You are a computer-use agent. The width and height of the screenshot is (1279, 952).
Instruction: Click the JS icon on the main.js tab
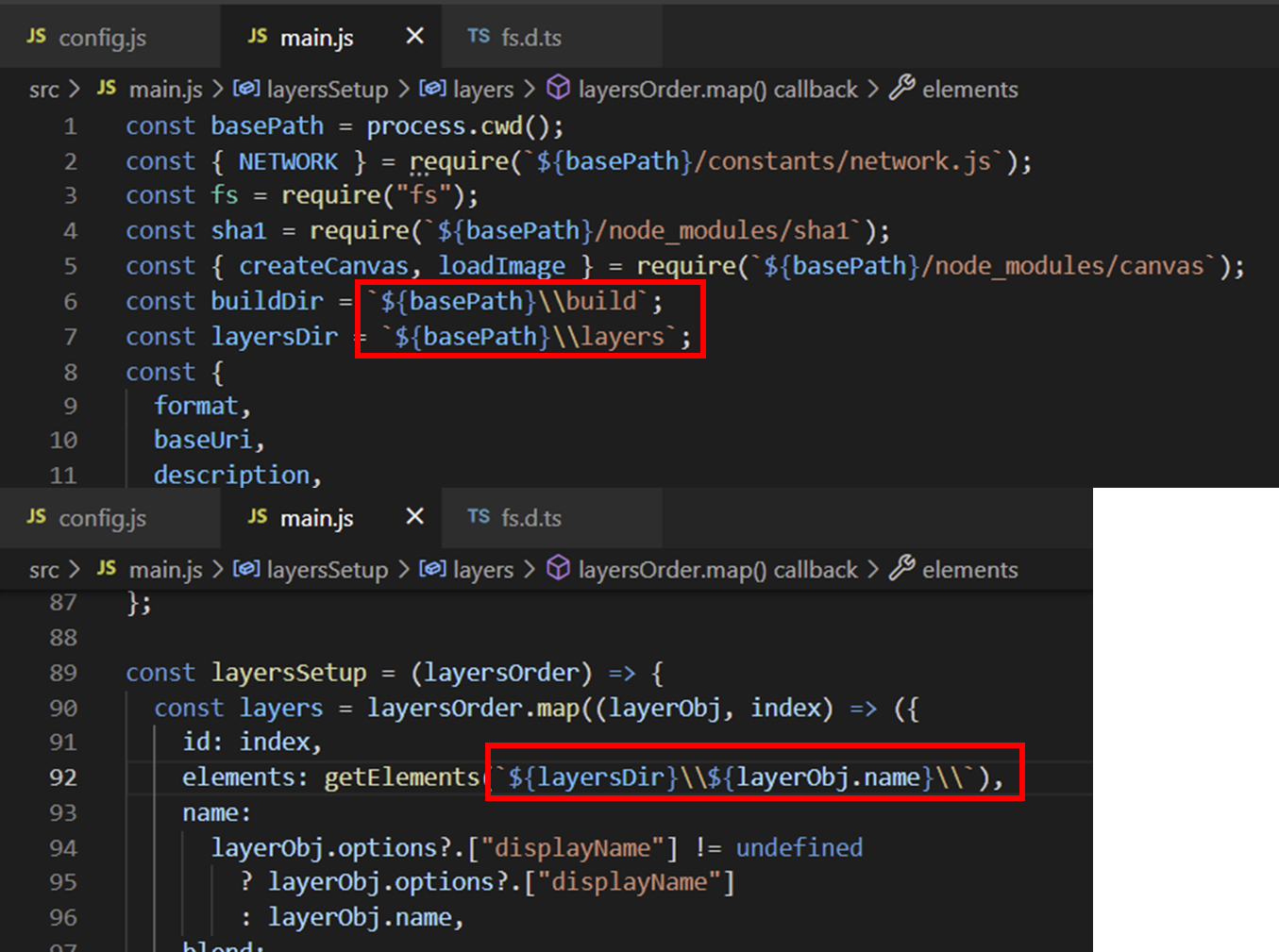point(257,37)
